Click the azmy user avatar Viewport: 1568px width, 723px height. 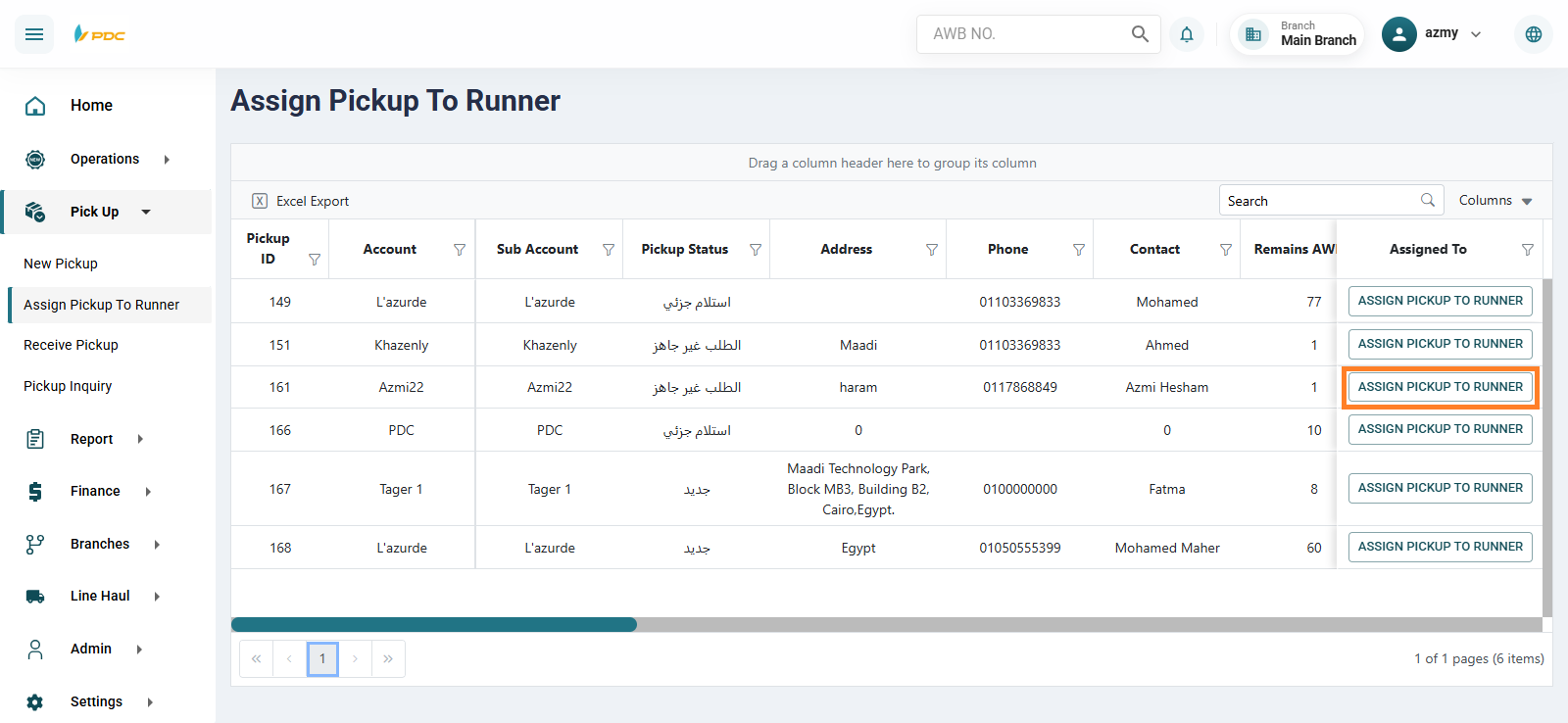coord(1399,34)
